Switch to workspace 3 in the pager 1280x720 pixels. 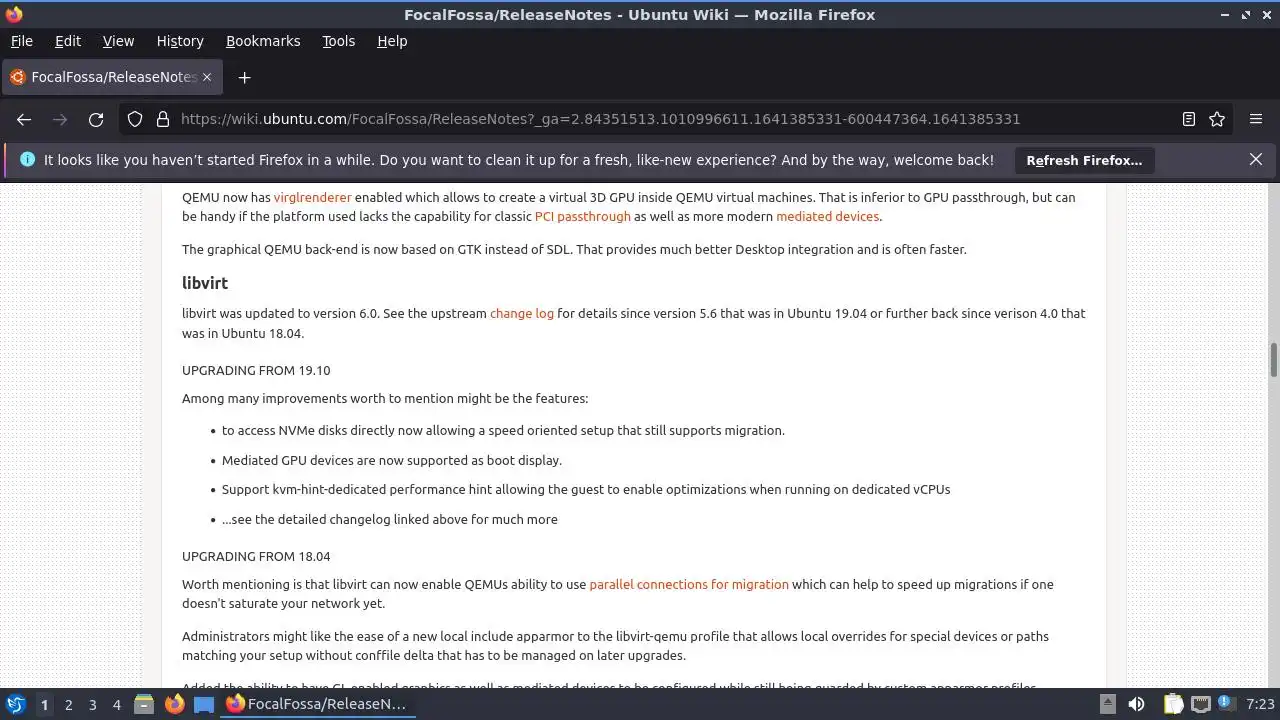[92, 705]
